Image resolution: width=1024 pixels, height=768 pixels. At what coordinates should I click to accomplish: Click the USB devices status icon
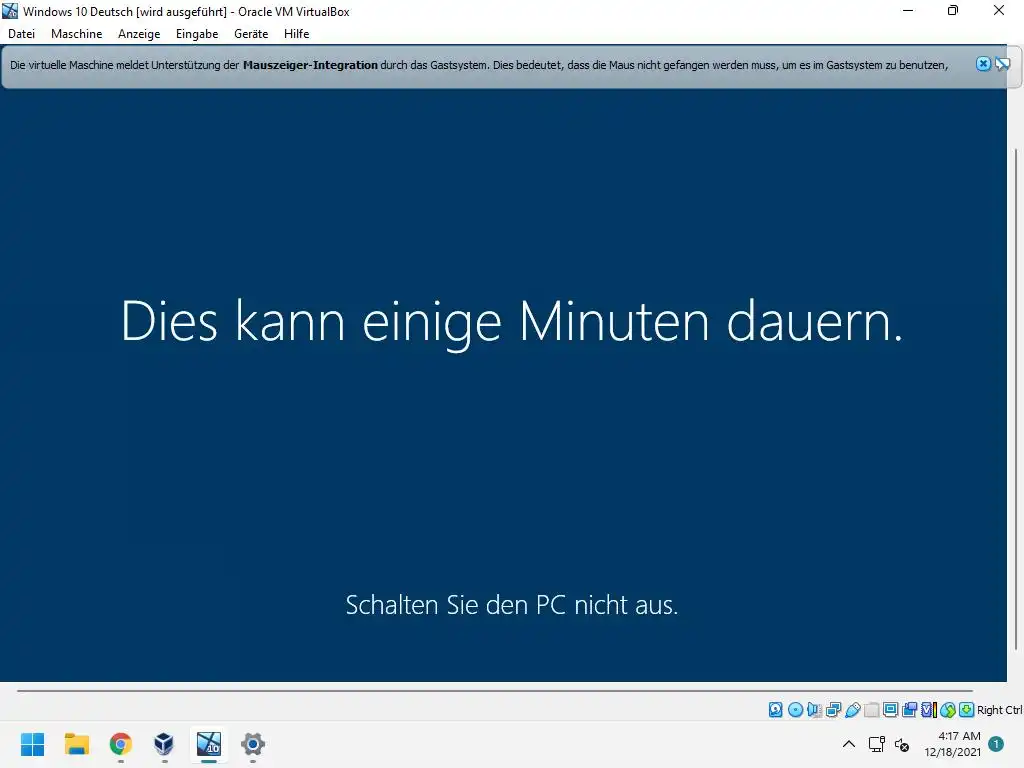[x=852, y=710]
